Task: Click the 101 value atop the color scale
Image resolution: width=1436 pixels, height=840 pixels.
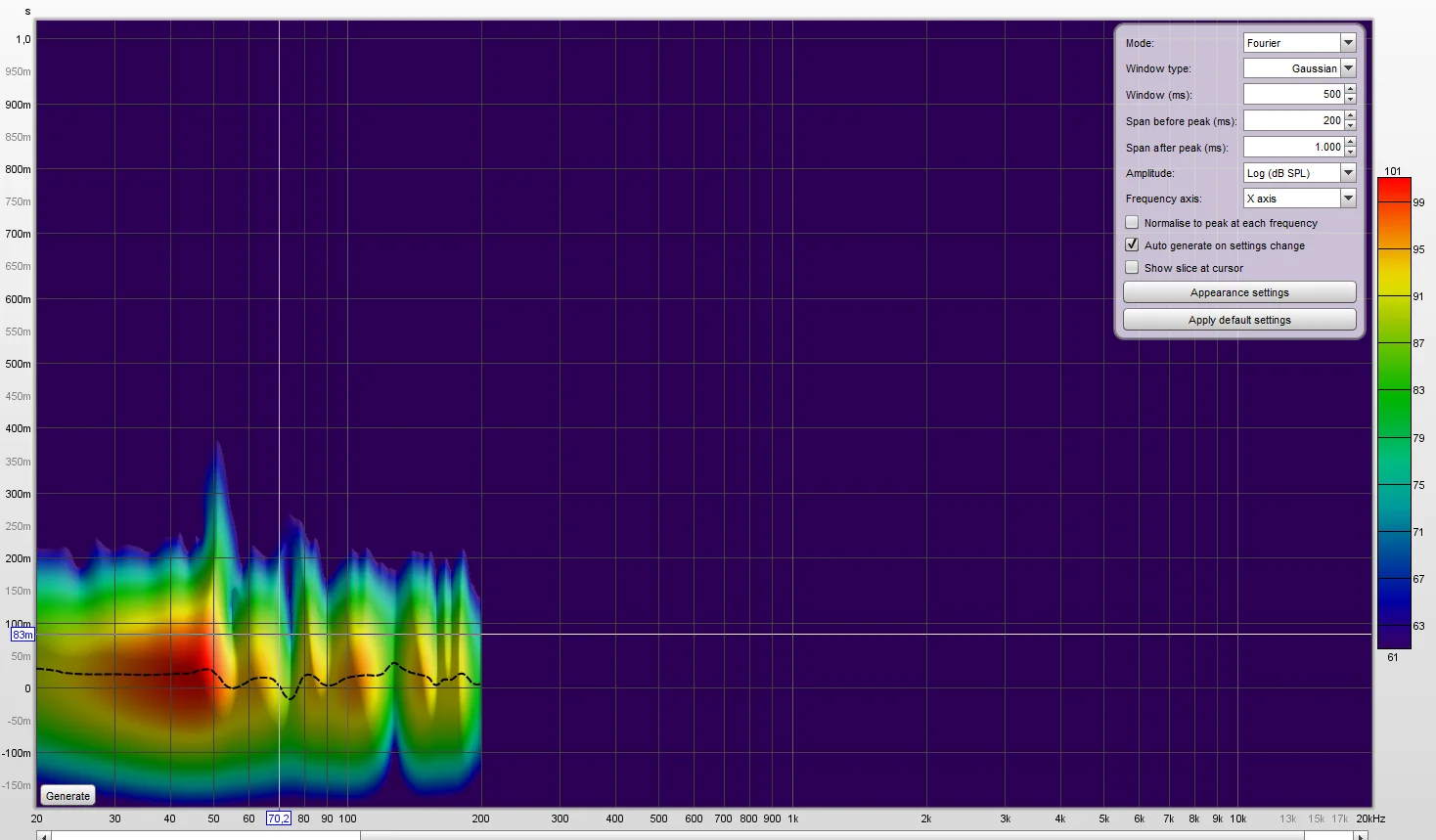Action: click(1393, 171)
